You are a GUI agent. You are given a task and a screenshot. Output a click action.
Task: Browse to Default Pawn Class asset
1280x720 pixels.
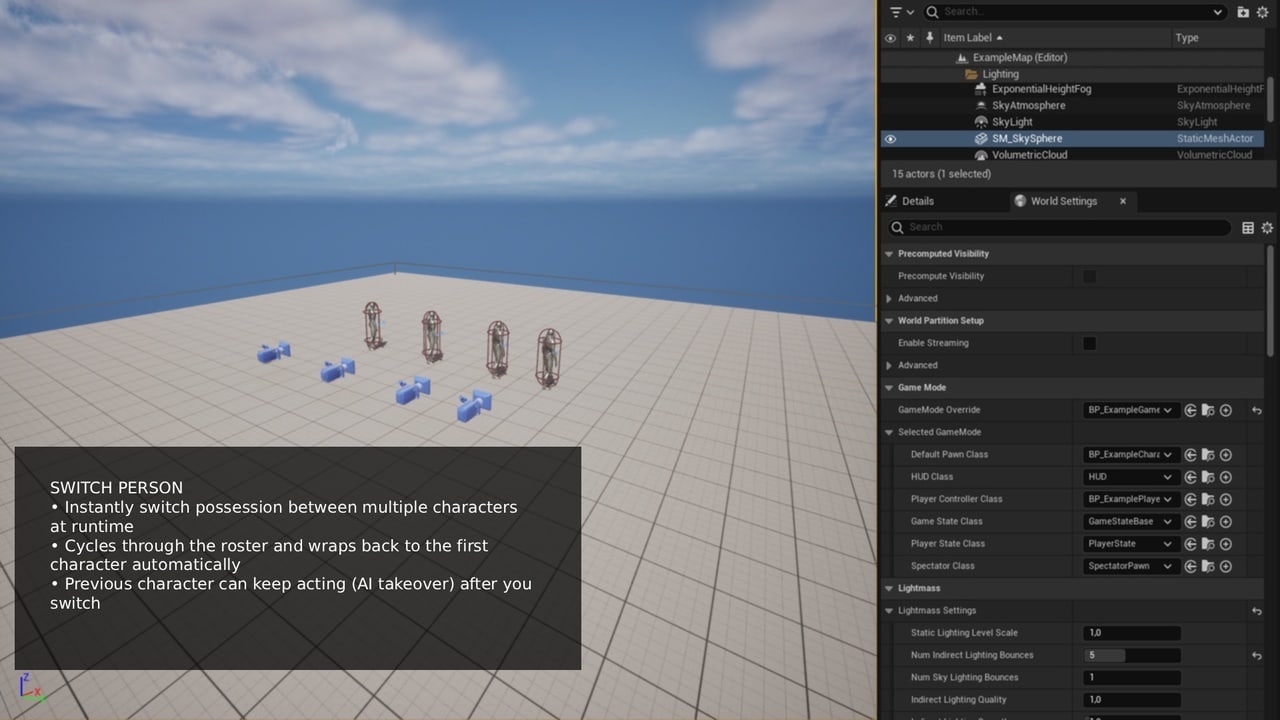(1208, 455)
